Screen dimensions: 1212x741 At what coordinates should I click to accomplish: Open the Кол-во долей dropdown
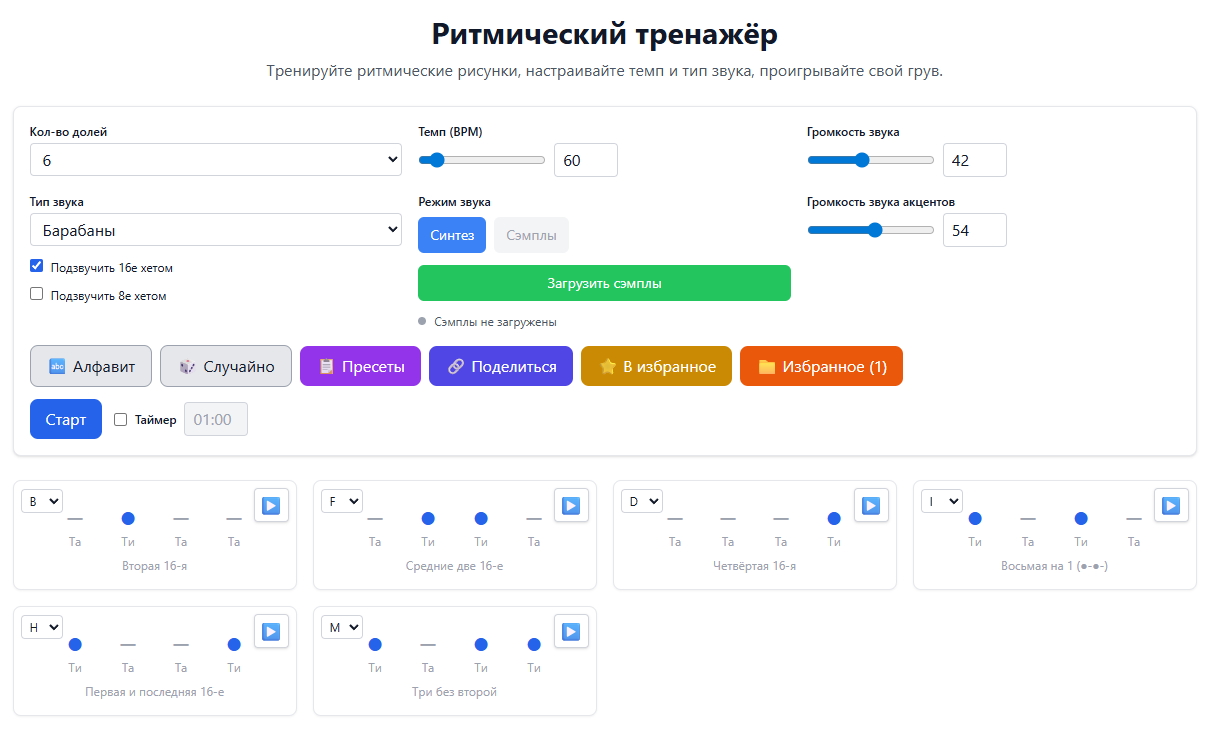(x=216, y=159)
